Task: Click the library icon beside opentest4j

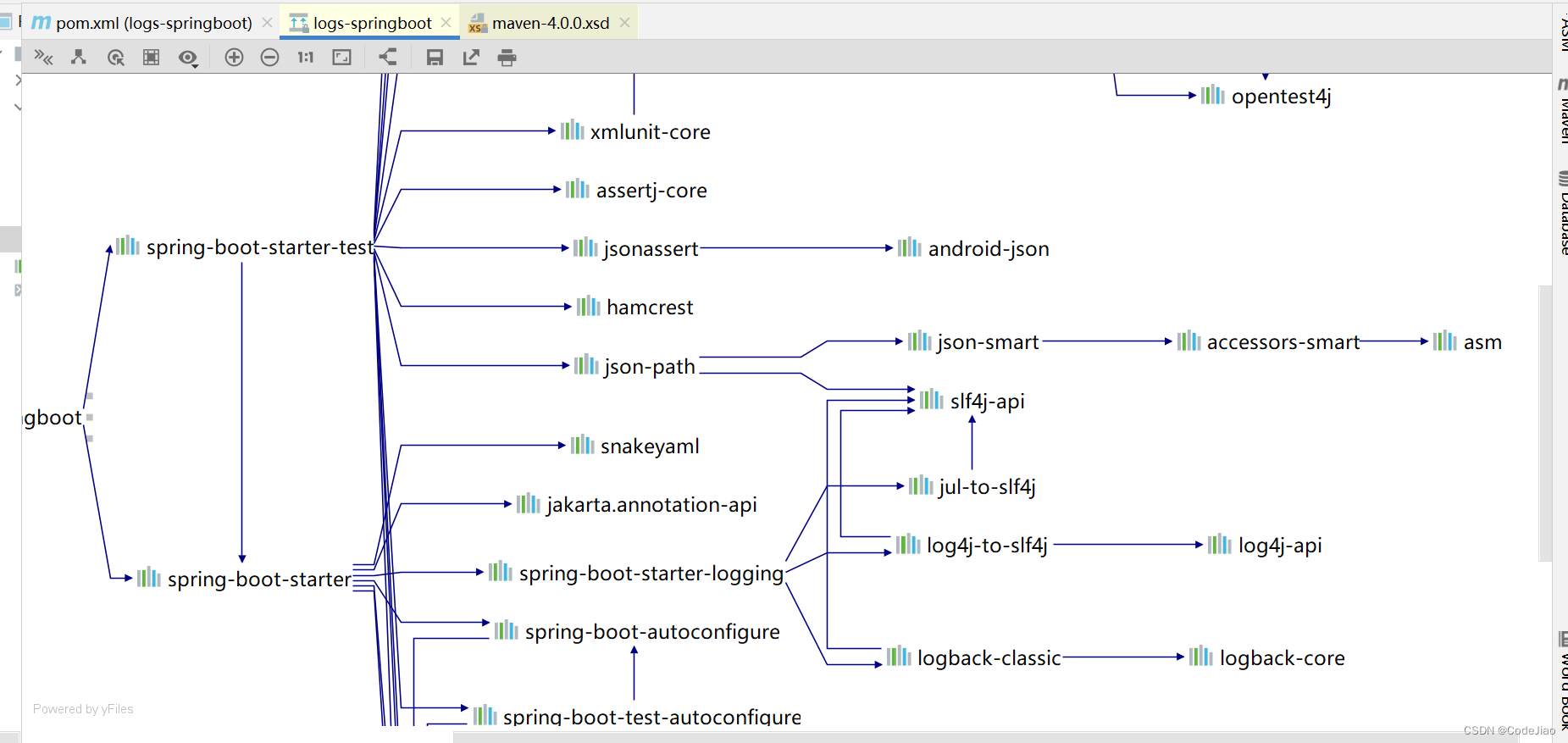Action: [x=1213, y=94]
